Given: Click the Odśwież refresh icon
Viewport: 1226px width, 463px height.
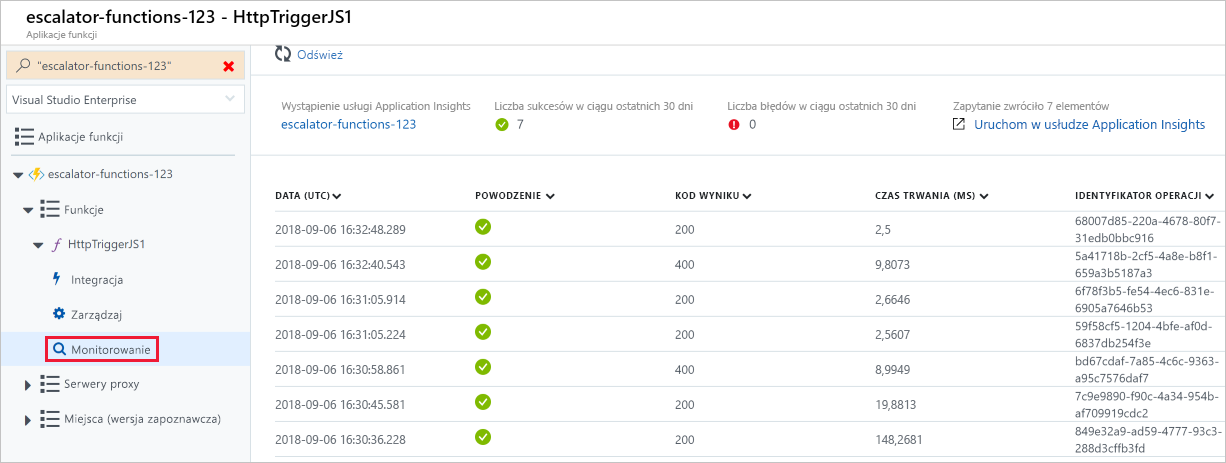Looking at the screenshot, I should tap(283, 54).
